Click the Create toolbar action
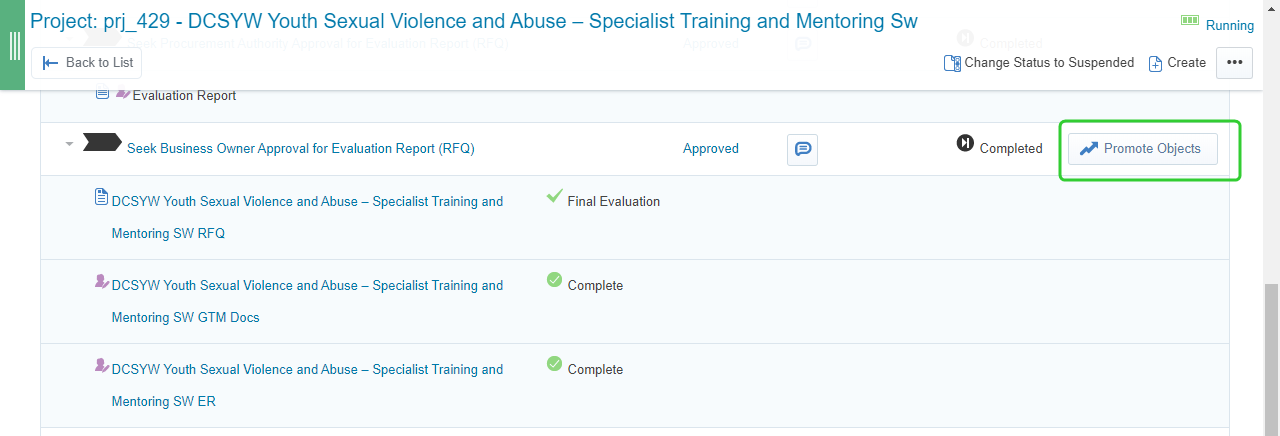This screenshot has width=1280, height=436. pos(1177,62)
